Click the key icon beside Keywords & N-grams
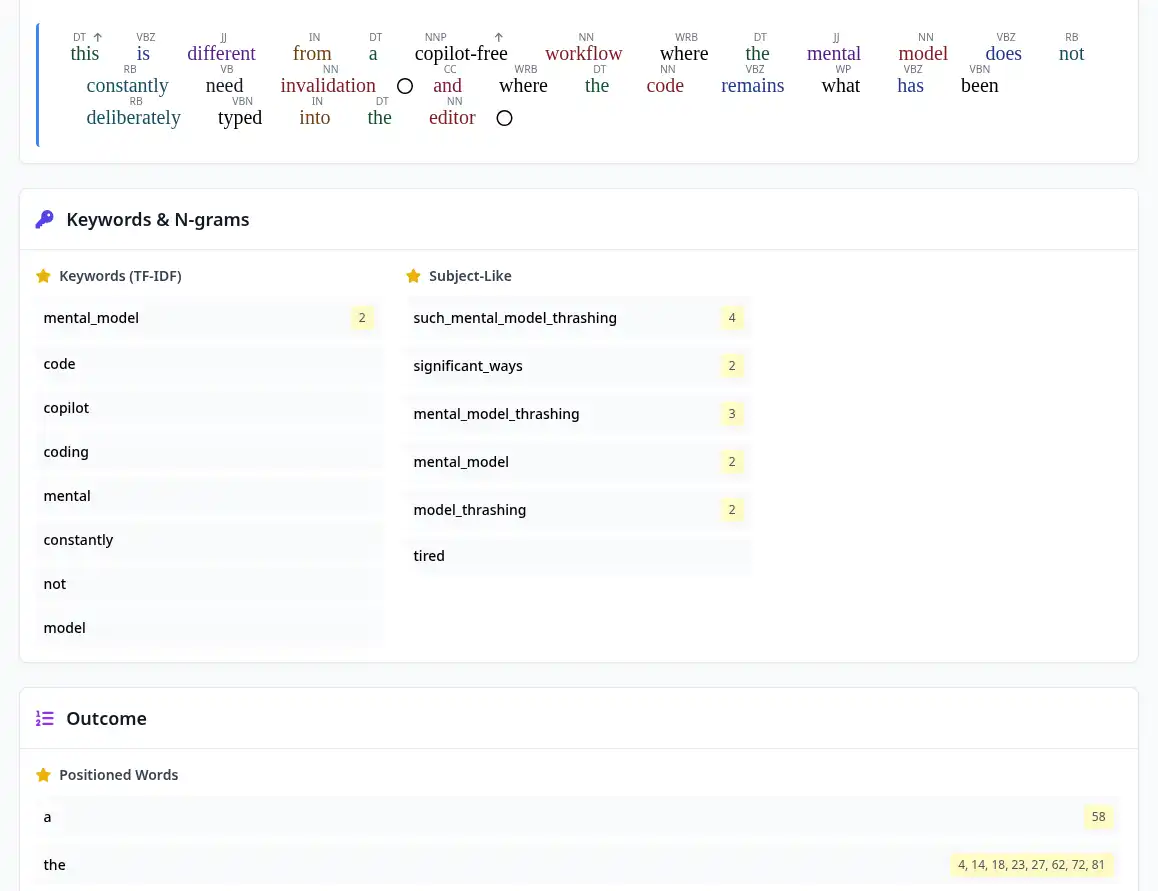 click(44, 219)
